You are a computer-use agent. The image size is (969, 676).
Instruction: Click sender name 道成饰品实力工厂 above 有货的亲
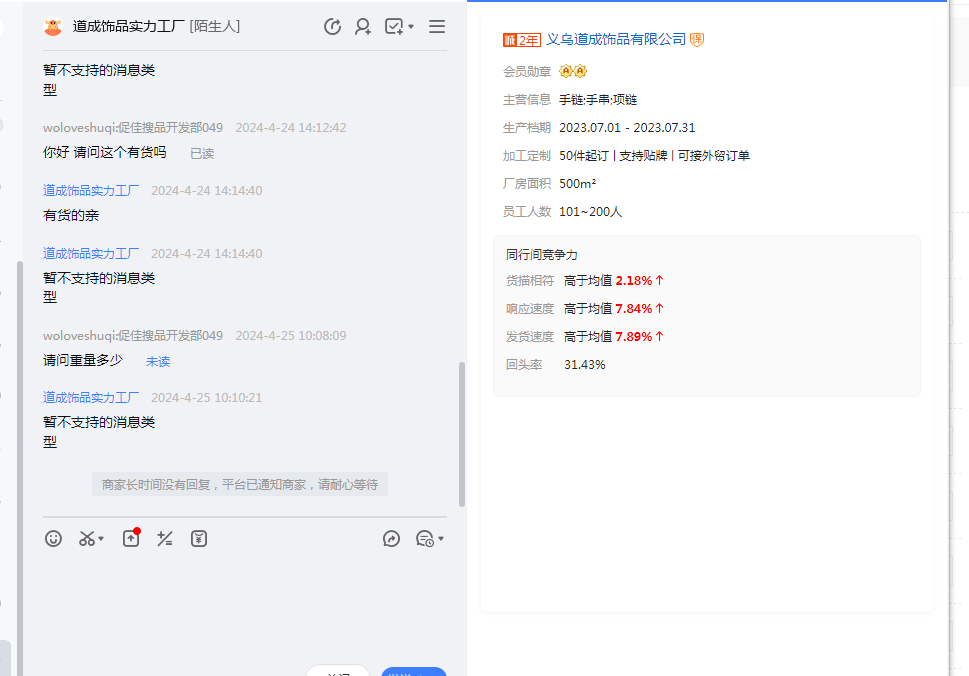coord(91,191)
